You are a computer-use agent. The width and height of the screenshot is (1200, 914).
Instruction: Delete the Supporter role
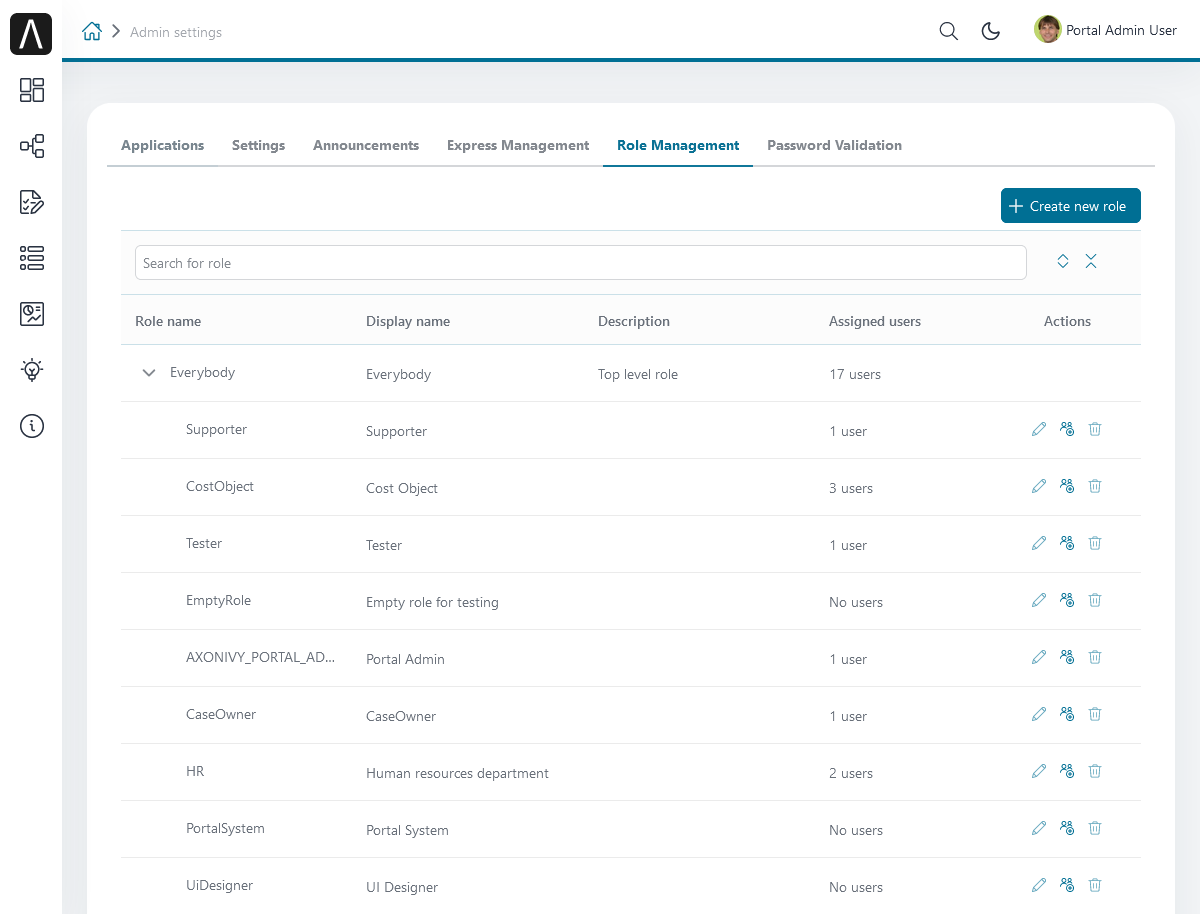(x=1095, y=429)
